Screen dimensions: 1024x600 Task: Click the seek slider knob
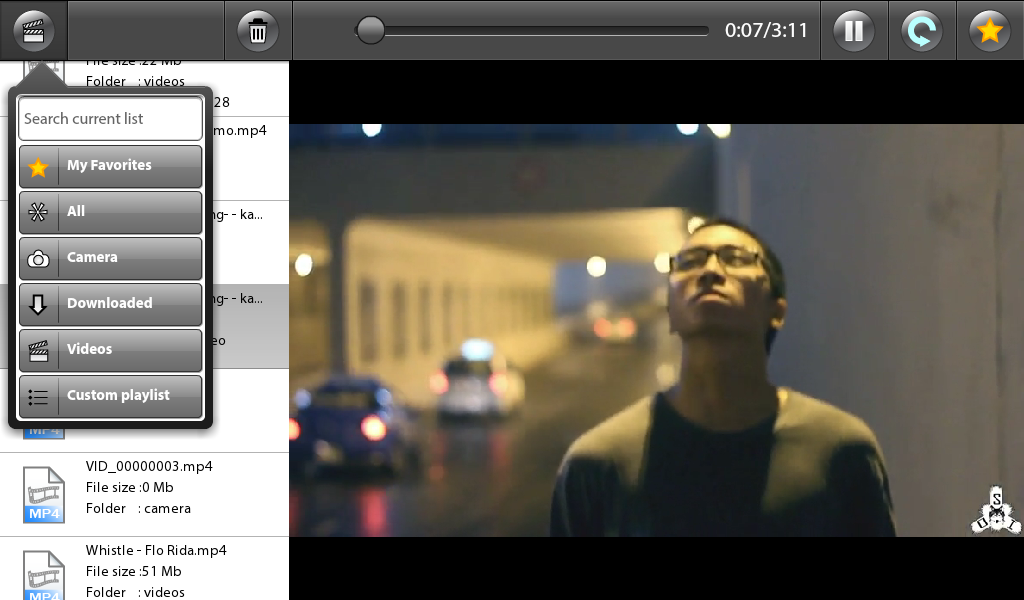tap(370, 31)
